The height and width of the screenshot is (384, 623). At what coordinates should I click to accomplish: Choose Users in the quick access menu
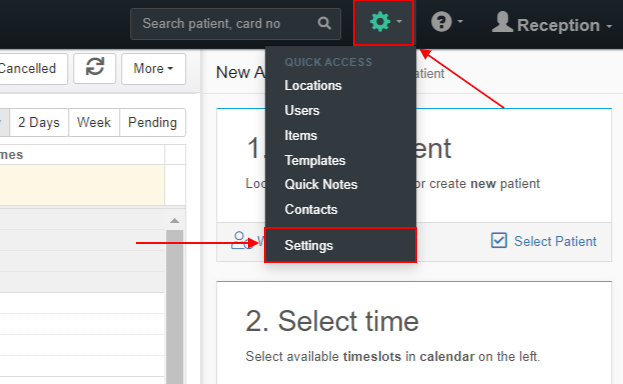(x=302, y=111)
